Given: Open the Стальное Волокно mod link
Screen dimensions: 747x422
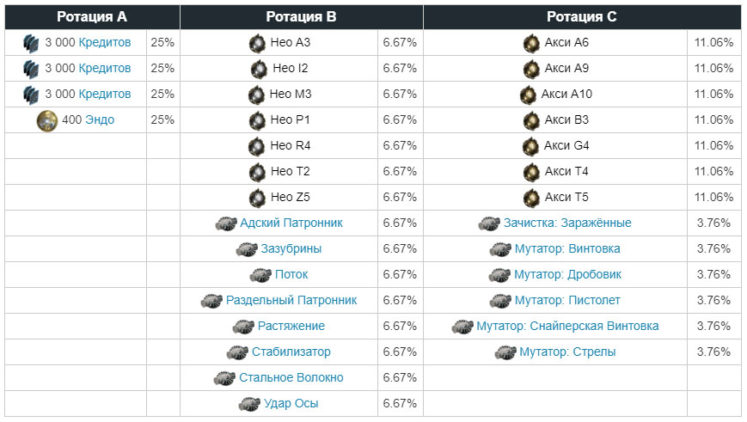Looking at the screenshot, I should pyautogui.click(x=291, y=378).
